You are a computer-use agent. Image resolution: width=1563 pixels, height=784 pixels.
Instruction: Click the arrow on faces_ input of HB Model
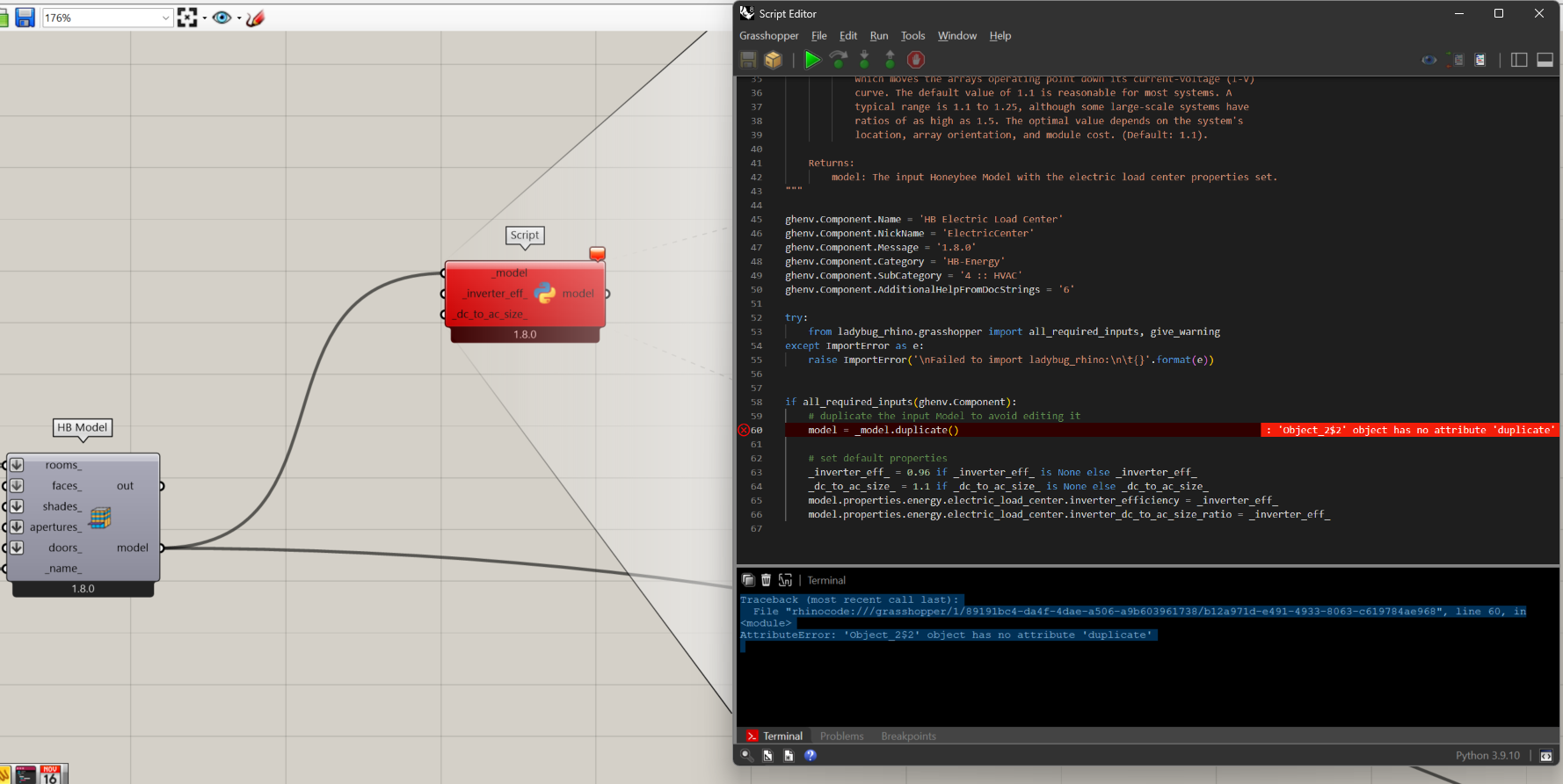coord(17,486)
